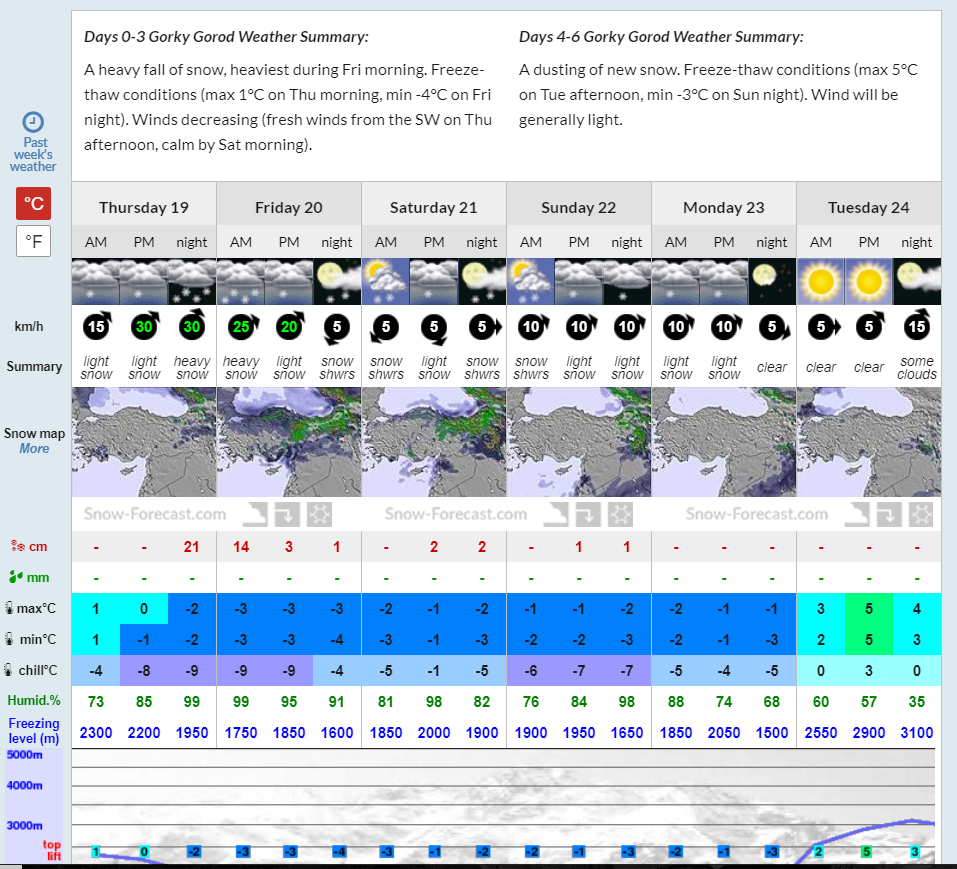This screenshot has width=957, height=869.
Task: Switch temperature units to °F
Action: [x=34, y=241]
